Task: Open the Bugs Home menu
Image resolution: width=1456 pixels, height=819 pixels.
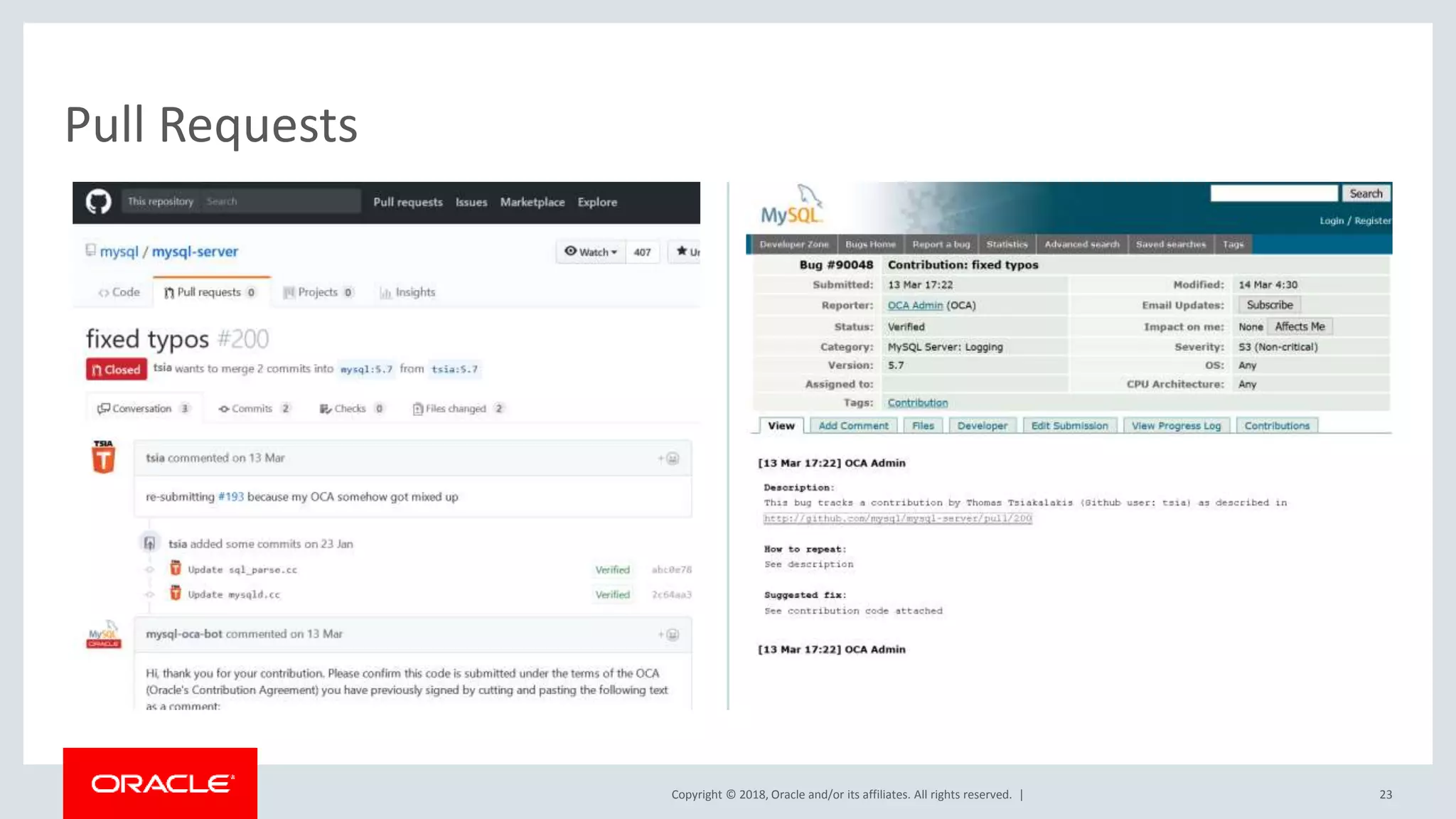Action: point(870,245)
